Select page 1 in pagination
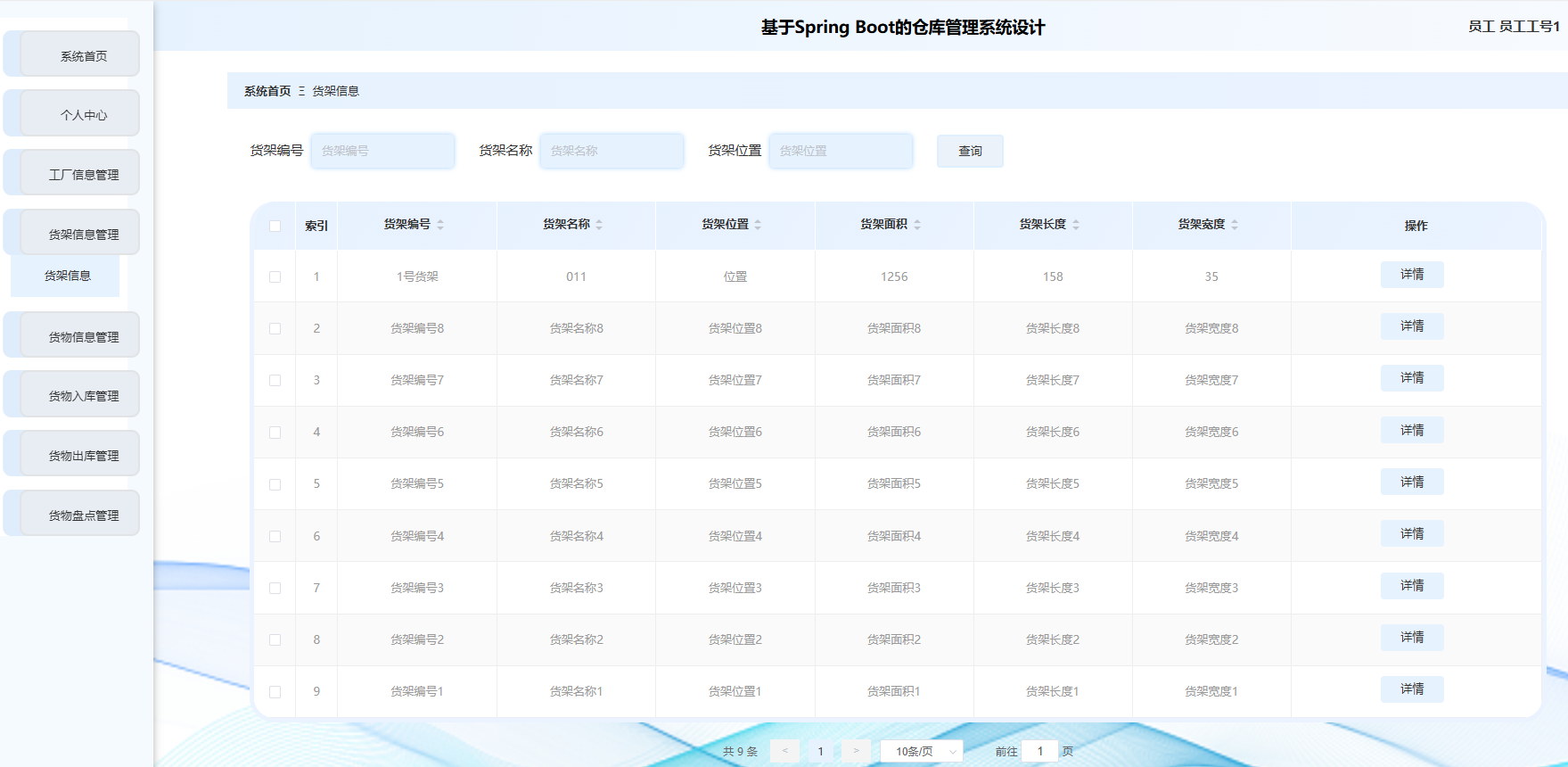The image size is (1568, 767). pos(820,751)
